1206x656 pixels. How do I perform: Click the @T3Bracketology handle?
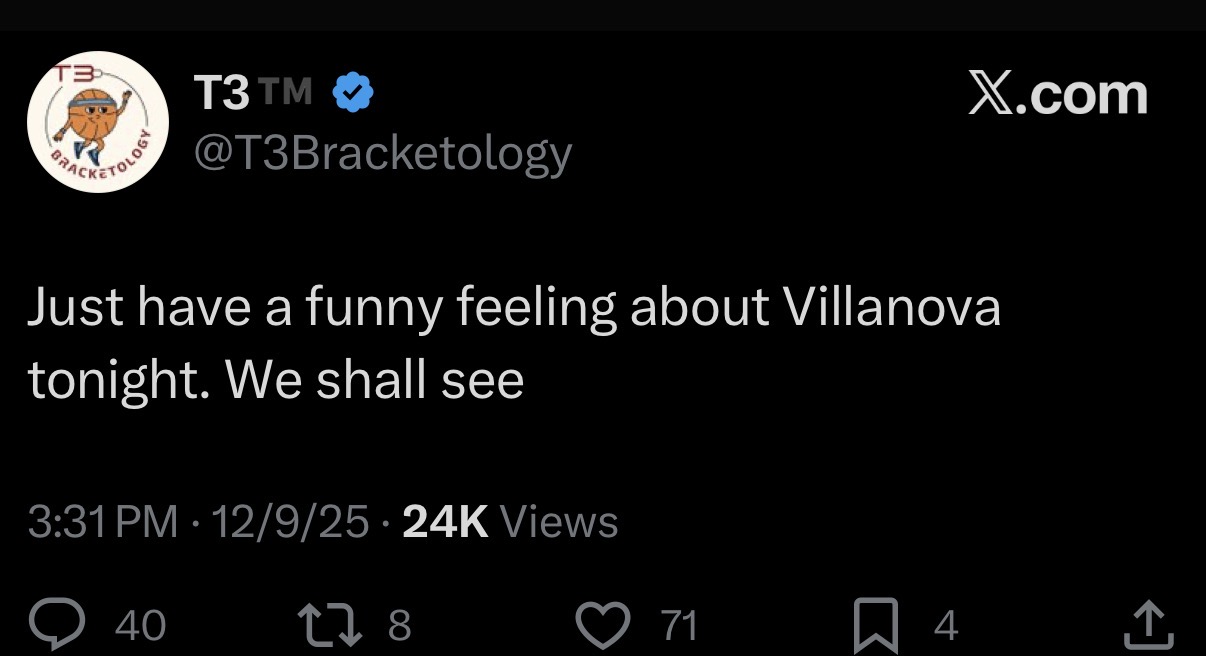(382, 153)
